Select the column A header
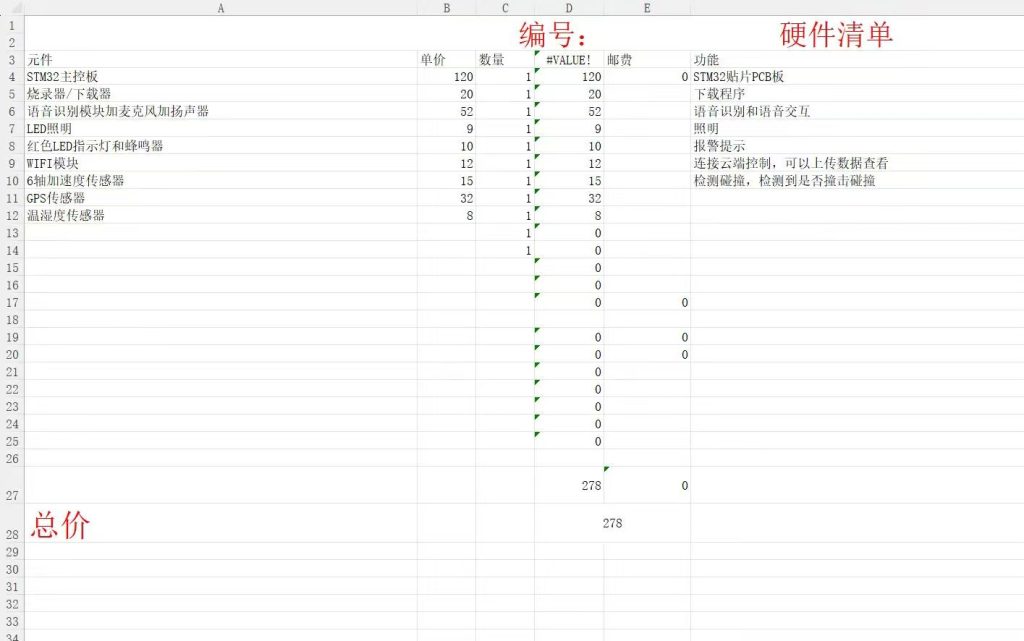 pyautogui.click(x=220, y=7)
